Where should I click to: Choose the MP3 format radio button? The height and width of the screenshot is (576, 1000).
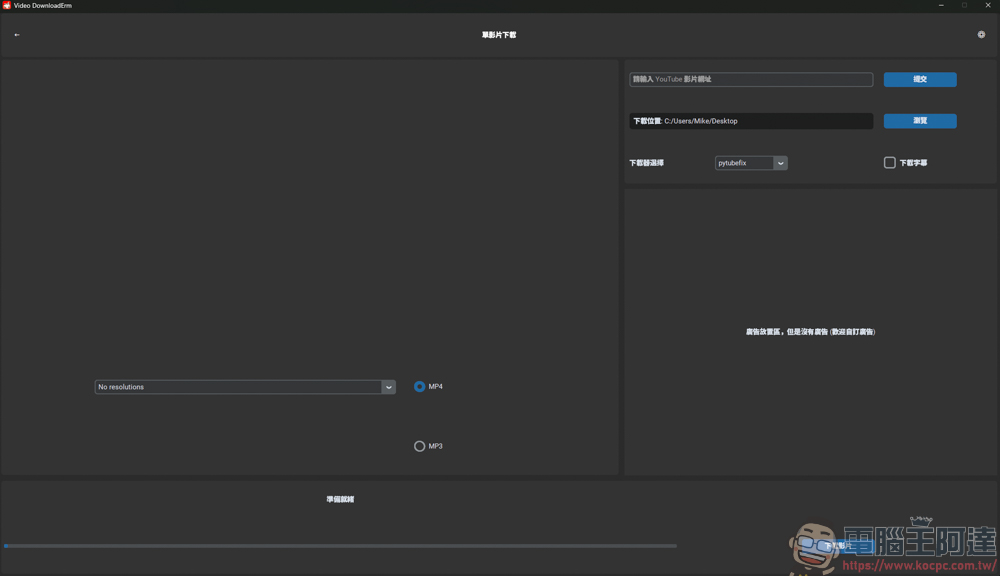pos(419,446)
